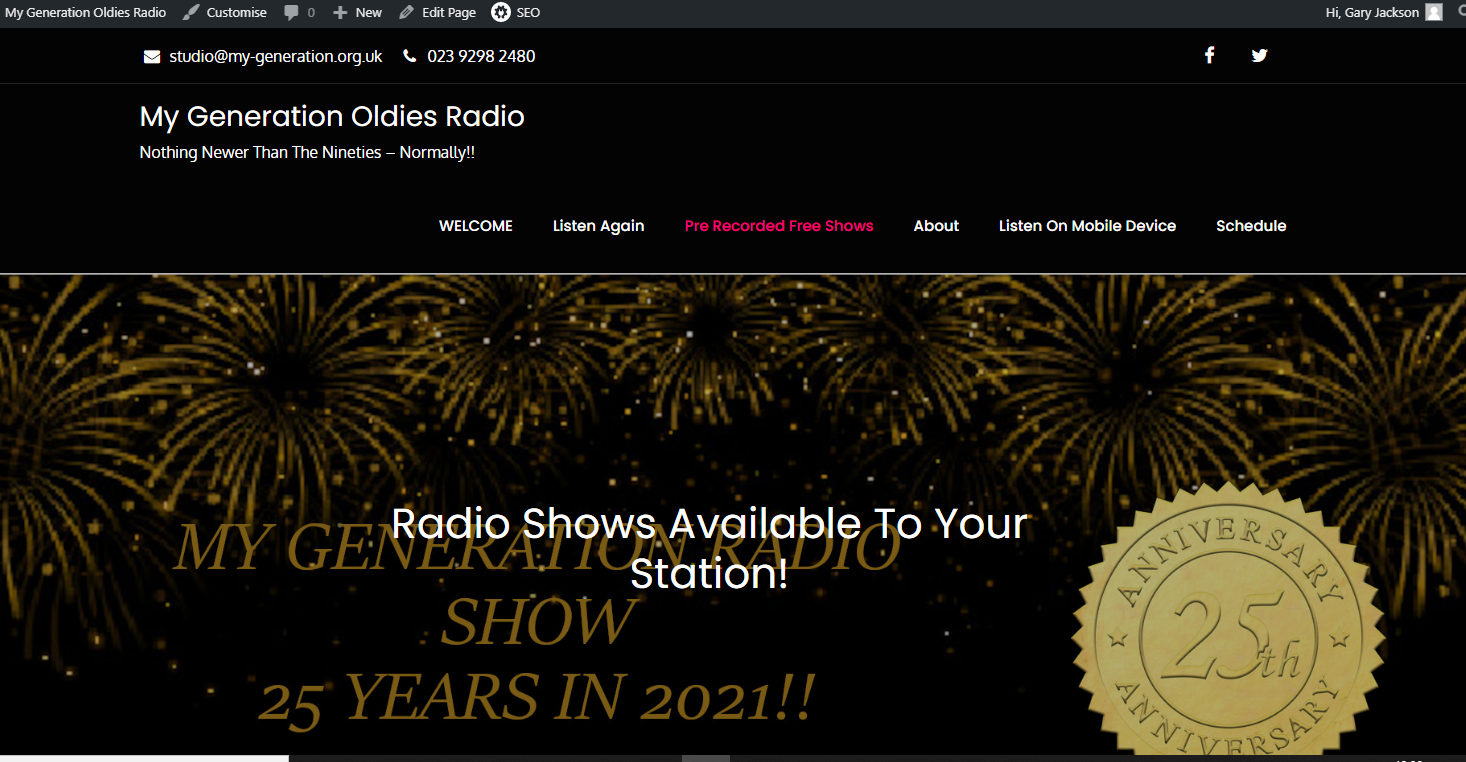Open the WELCOME menu item

(x=476, y=226)
